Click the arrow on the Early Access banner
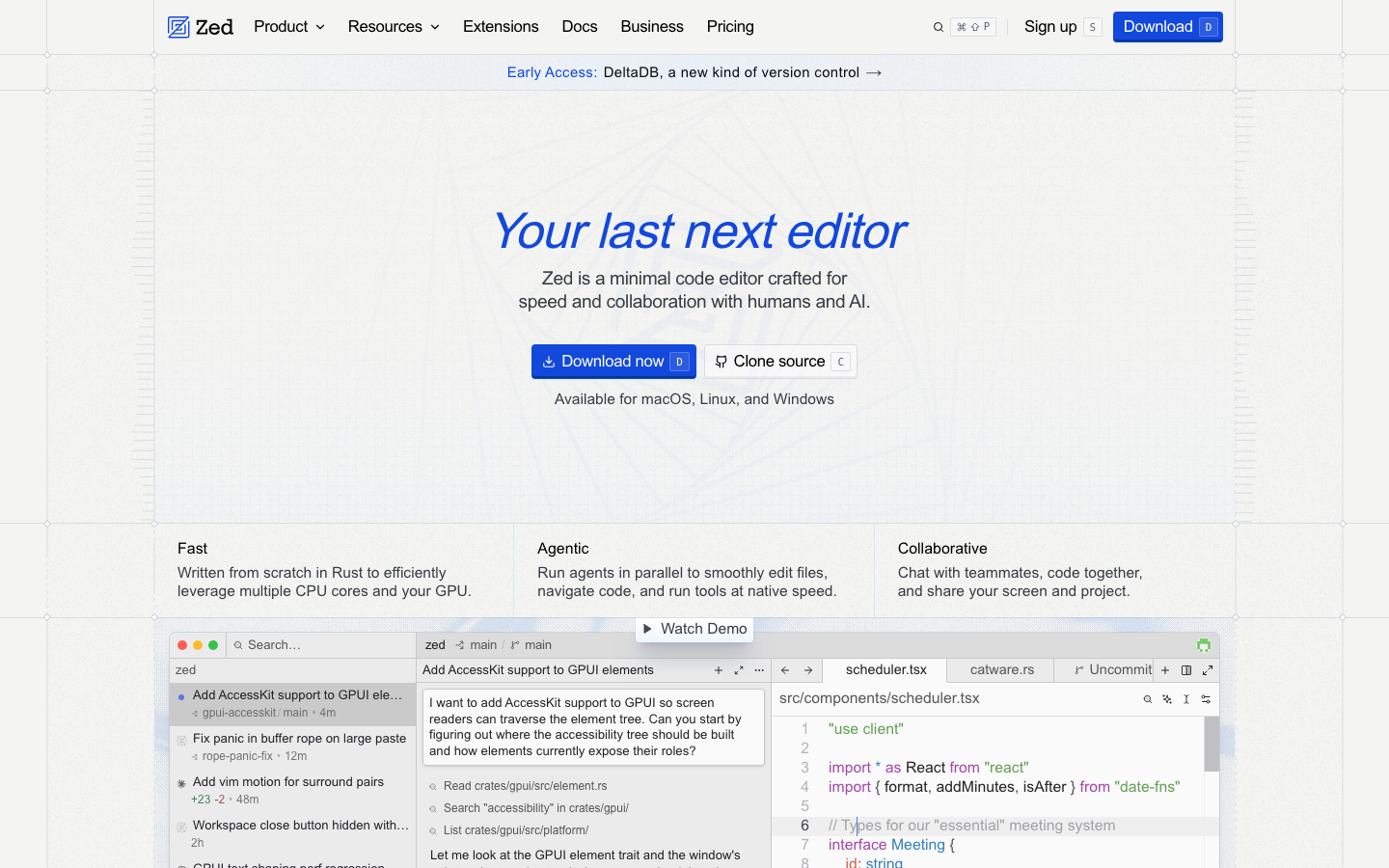 click(x=874, y=72)
